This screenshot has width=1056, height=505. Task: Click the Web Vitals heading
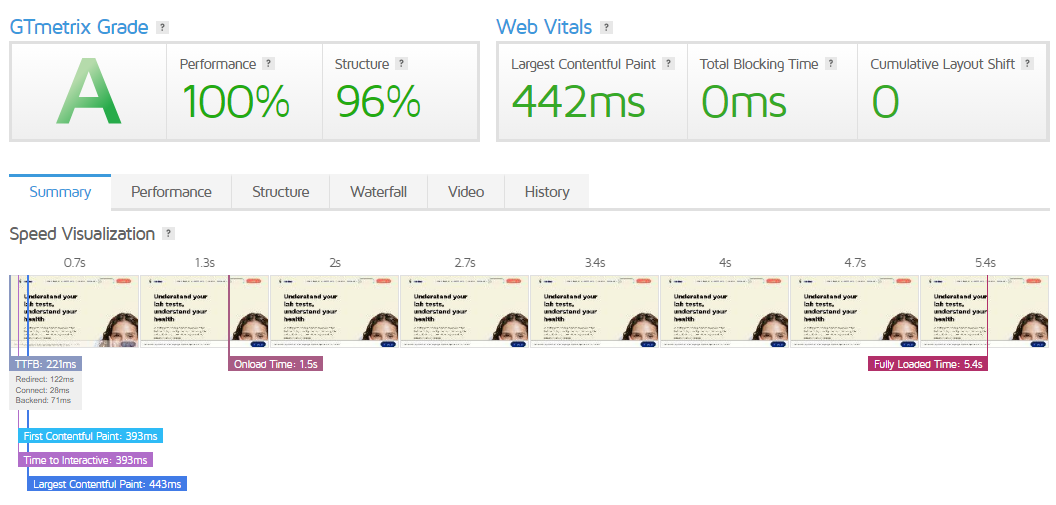click(544, 28)
